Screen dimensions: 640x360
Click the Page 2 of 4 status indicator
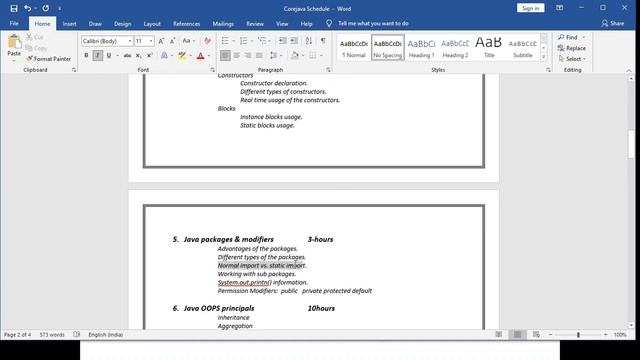pos(18,335)
